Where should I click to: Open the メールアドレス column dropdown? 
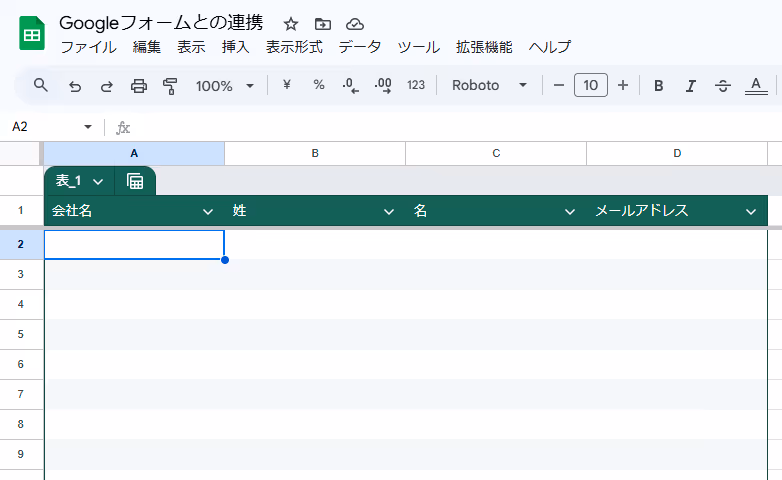(x=751, y=212)
